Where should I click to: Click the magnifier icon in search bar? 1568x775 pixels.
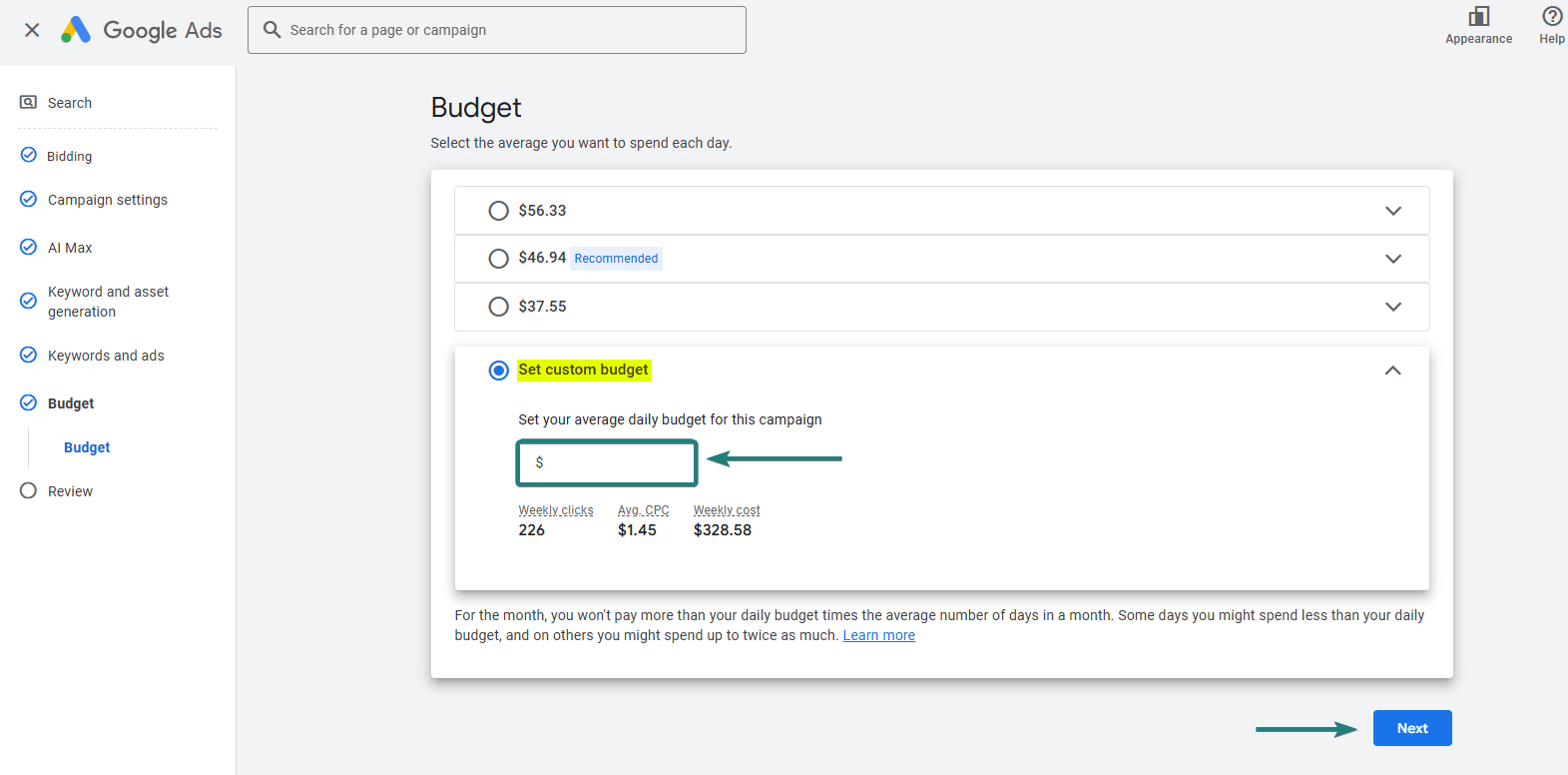point(271,30)
